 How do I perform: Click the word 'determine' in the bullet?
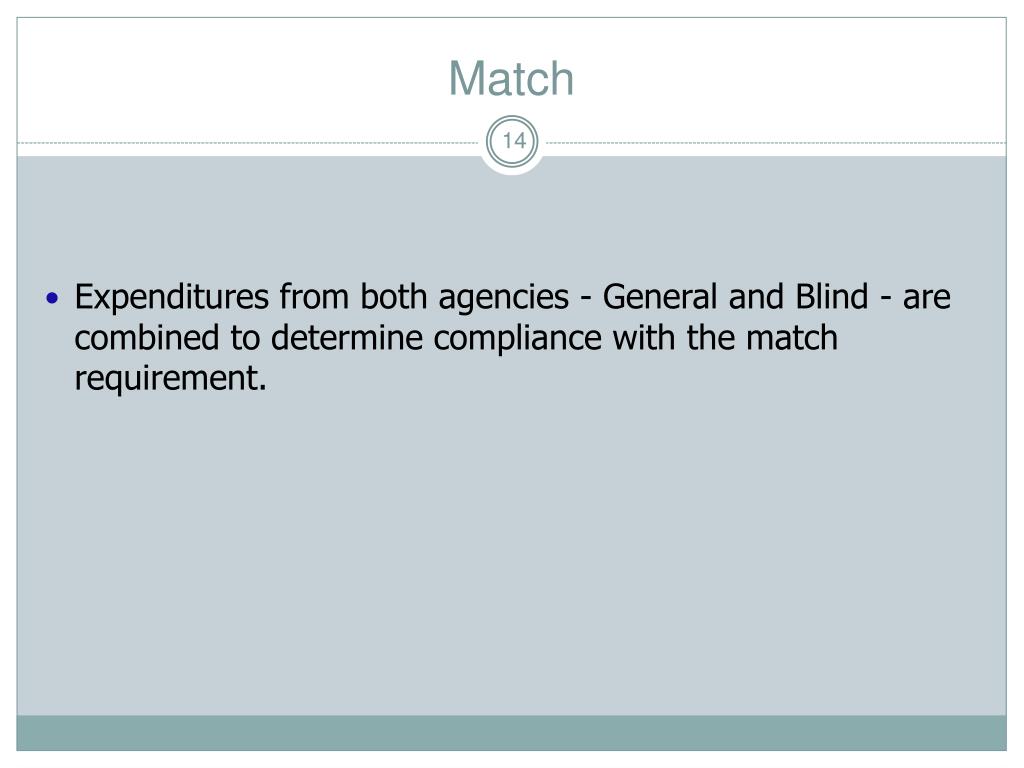click(347, 338)
